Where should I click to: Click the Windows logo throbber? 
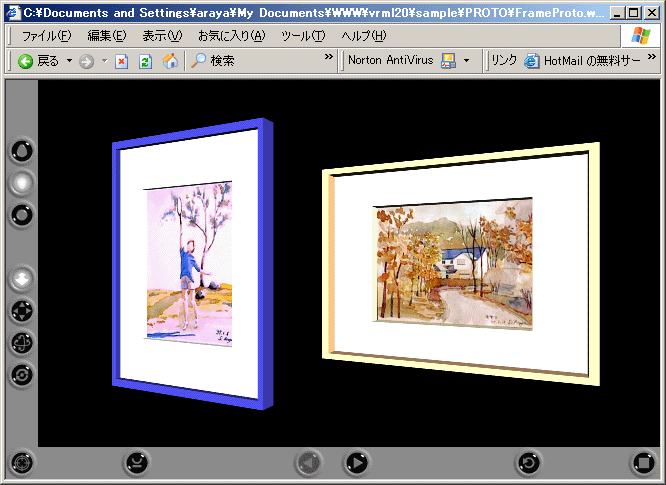641,36
